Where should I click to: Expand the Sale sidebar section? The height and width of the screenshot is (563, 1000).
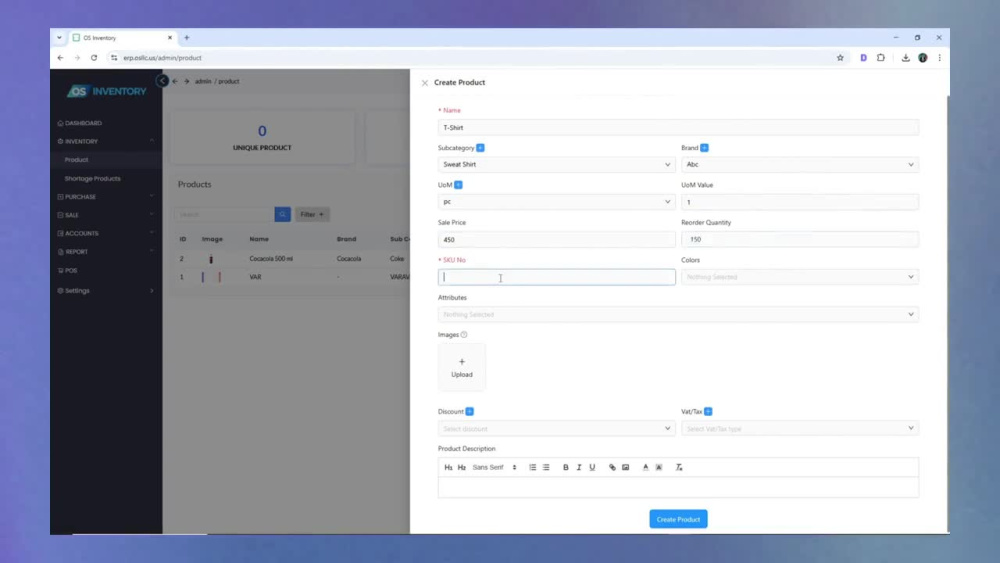point(105,216)
